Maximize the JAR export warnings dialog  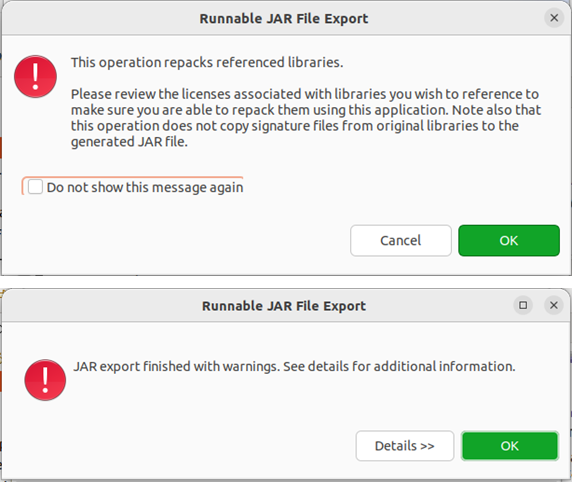pyautogui.click(x=523, y=305)
